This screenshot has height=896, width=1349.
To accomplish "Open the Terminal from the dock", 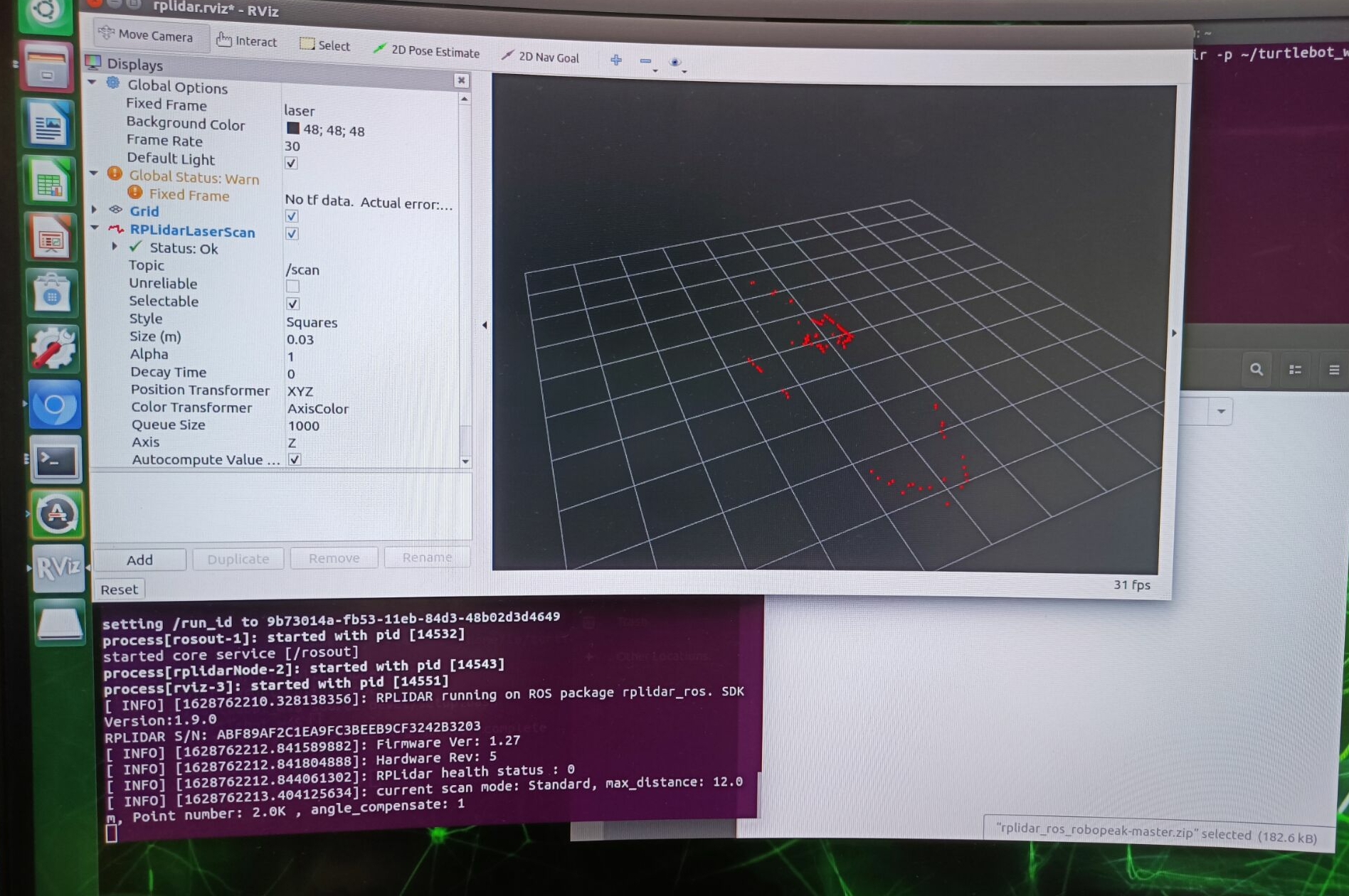I will click(x=56, y=461).
